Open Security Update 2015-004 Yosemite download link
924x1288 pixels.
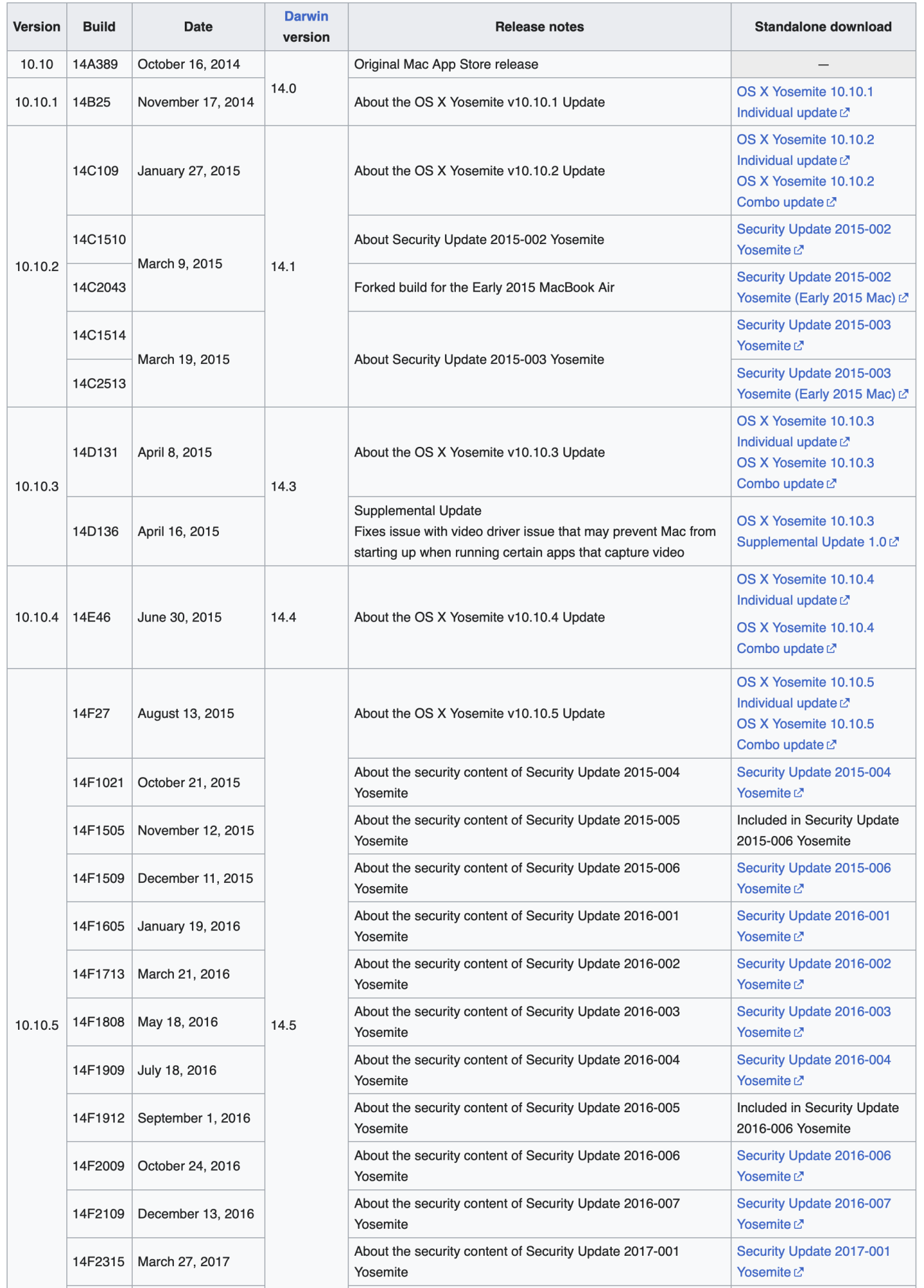coord(813,782)
